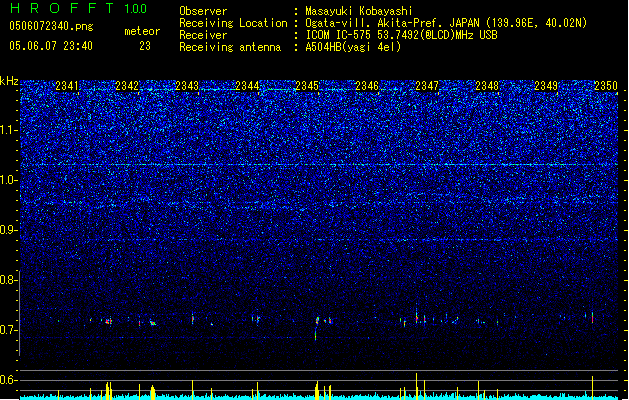
Task: Click the Receiving Location label
Action: 233,23
